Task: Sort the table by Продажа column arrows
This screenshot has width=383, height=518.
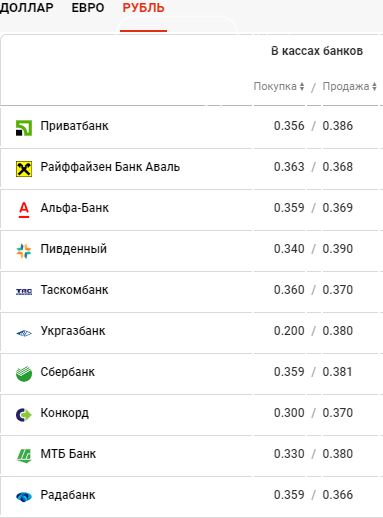Action: 374,86
